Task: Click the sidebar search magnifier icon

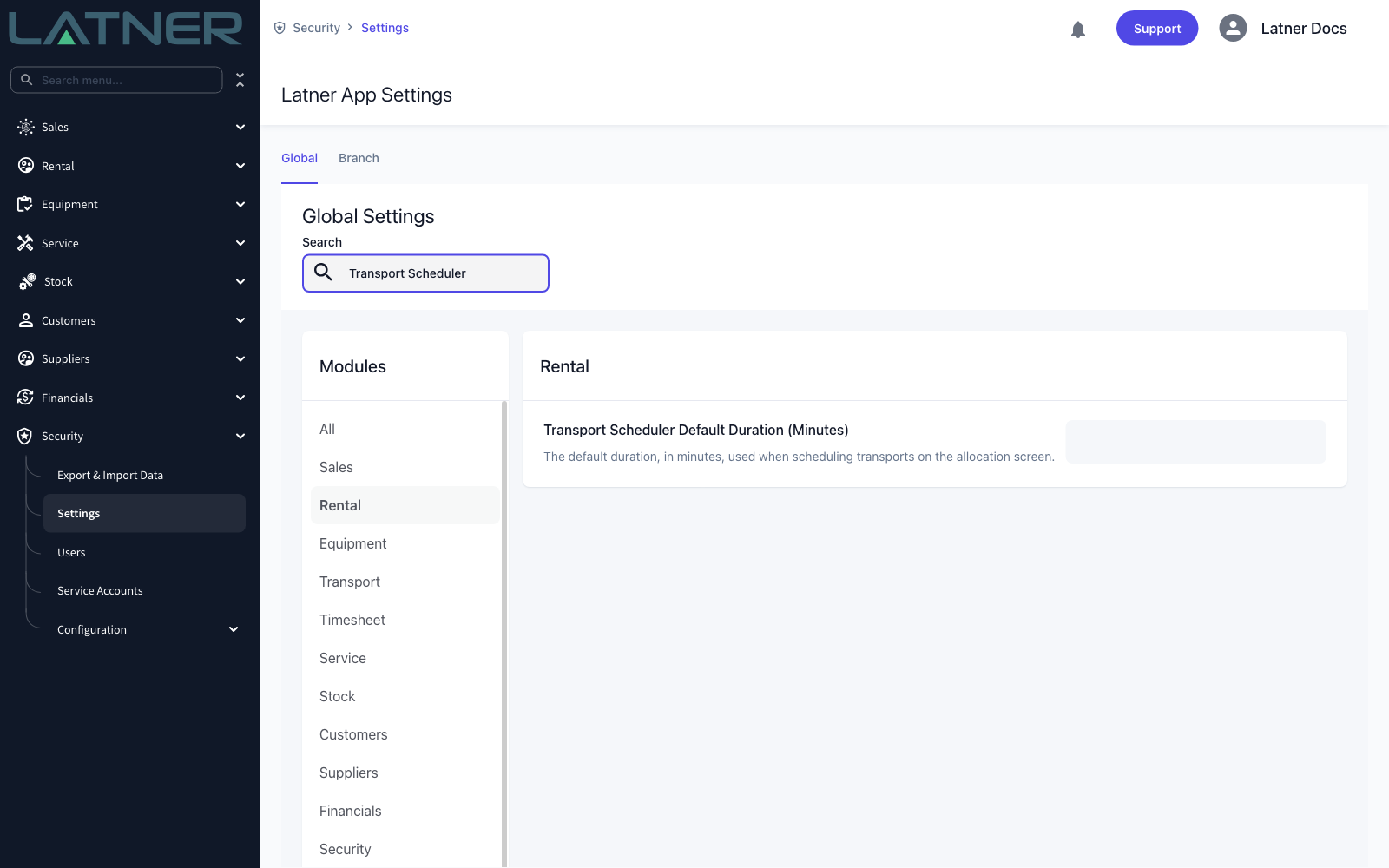Action: click(x=27, y=80)
